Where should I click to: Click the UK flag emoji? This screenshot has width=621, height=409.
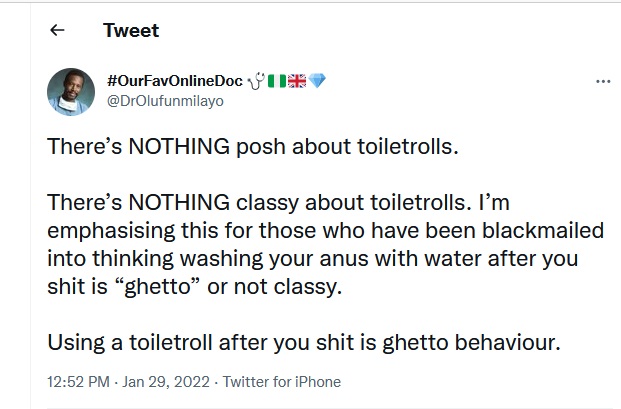297,80
